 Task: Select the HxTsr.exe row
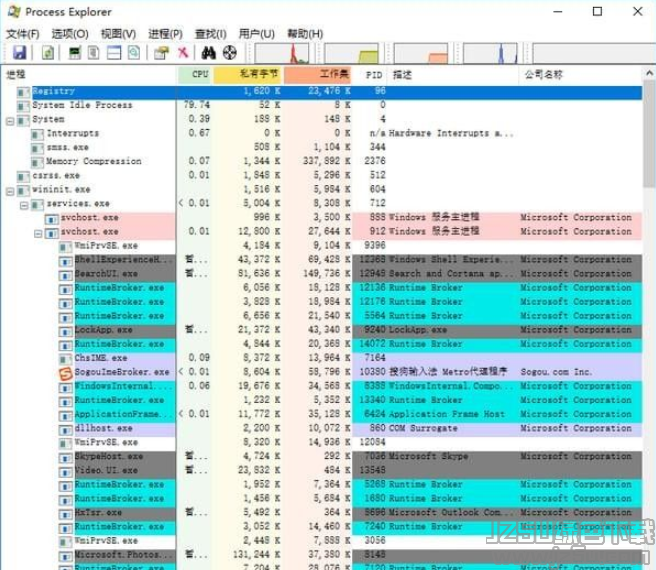(351, 513)
